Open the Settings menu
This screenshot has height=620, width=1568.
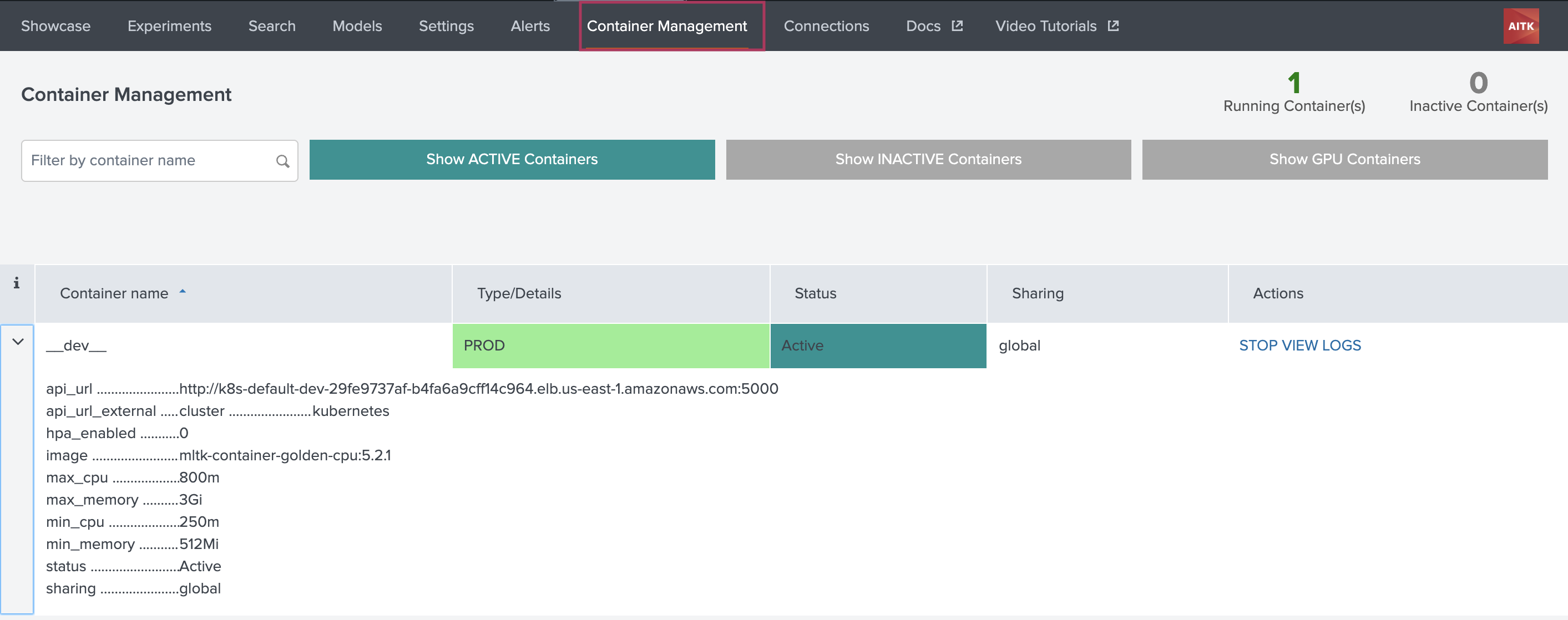[446, 26]
